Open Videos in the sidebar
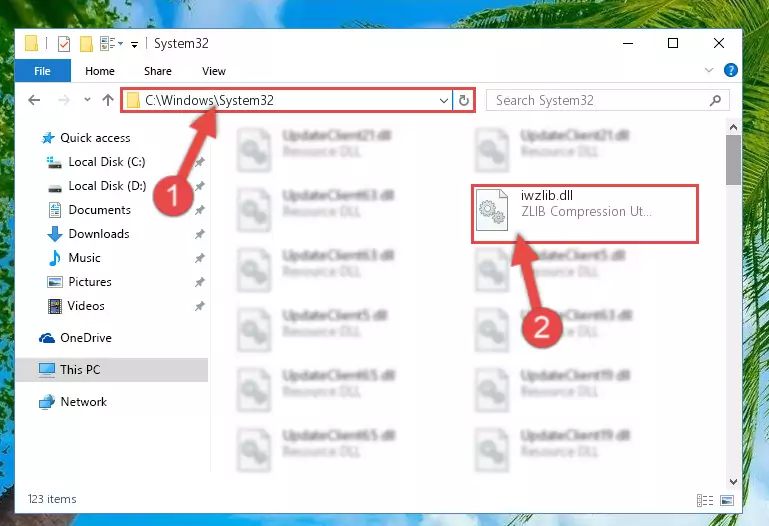769x526 pixels. pyautogui.click(x=86, y=306)
